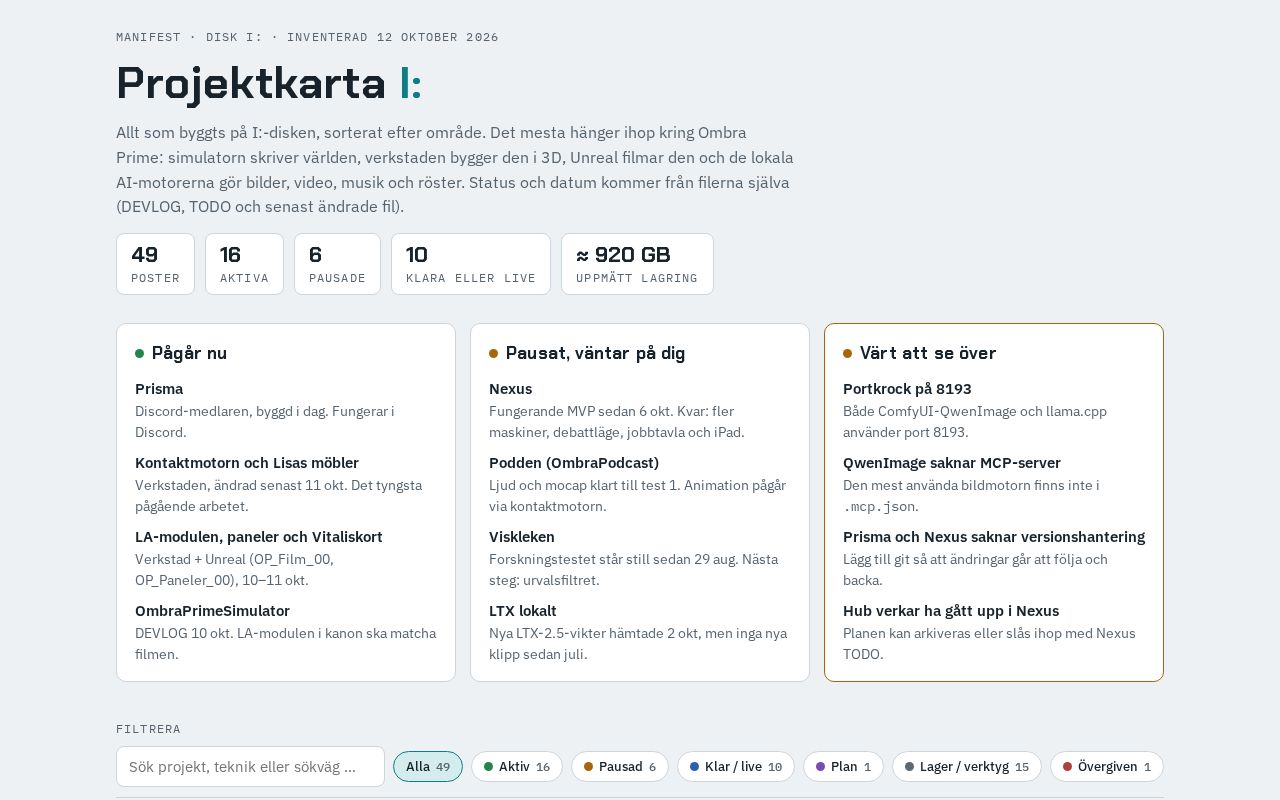Click the ≈ 920 GB storage card
This screenshot has width=1280, height=800.
pos(637,264)
